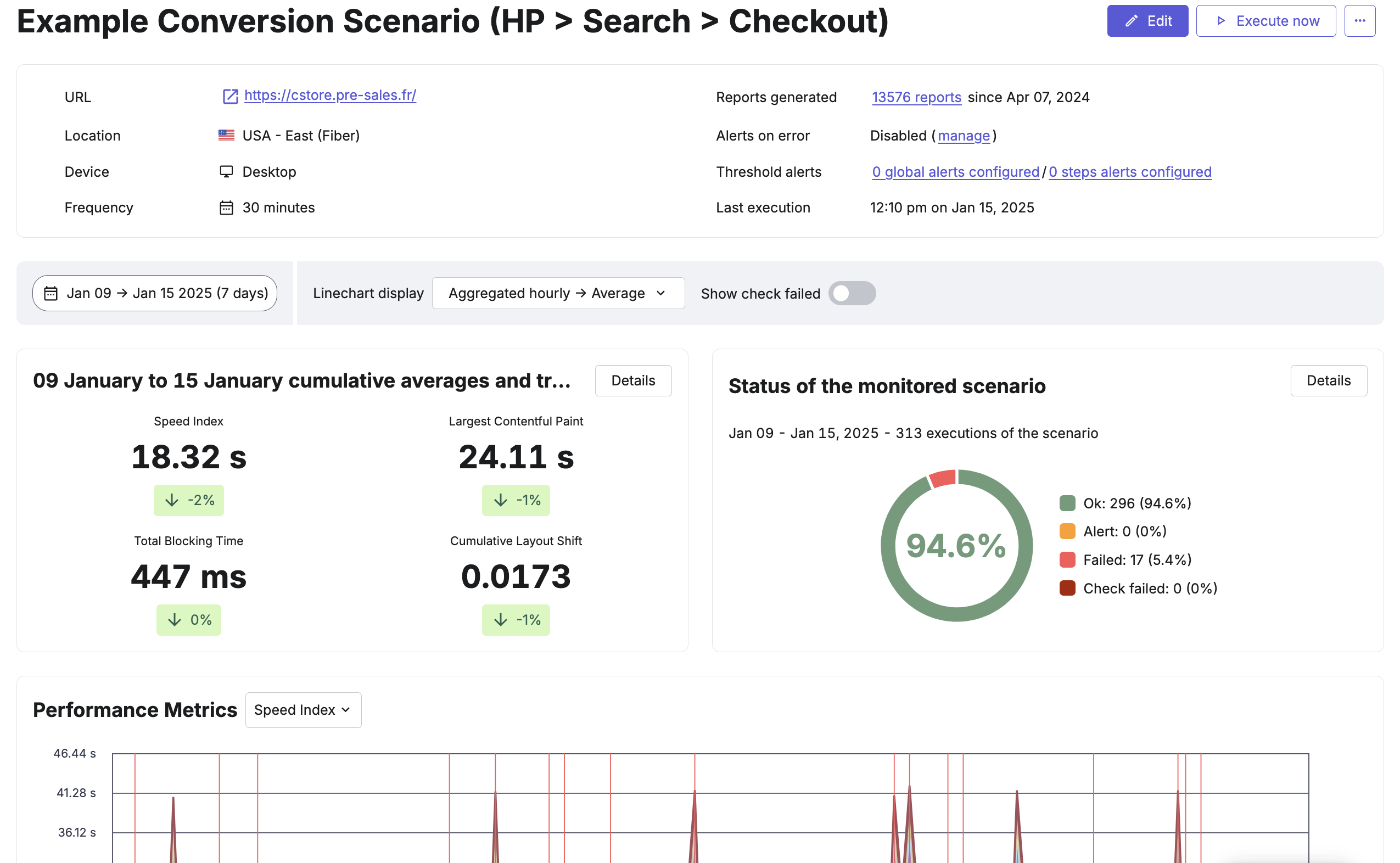Click the 46.44 s chart axis label

[x=75, y=753]
